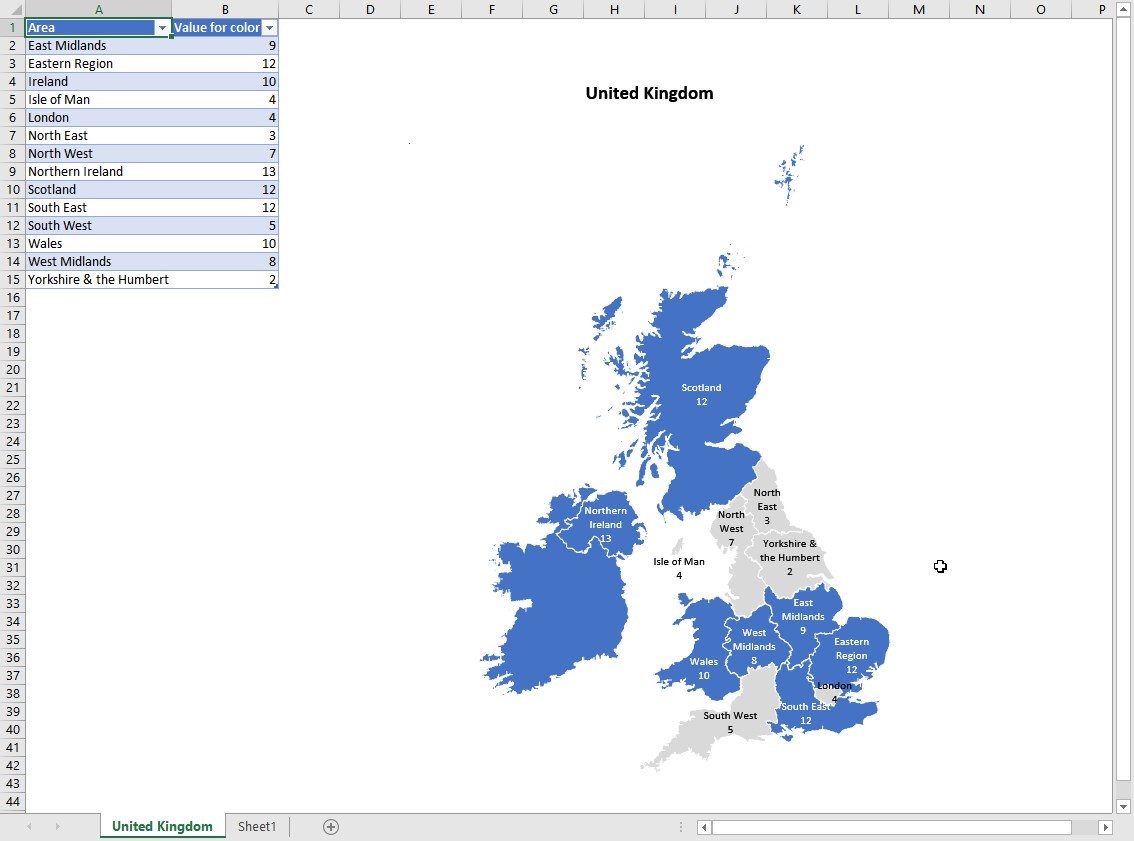Select Yorkshire & the Humbert table cell
This screenshot has width=1134, height=841.
98,280
